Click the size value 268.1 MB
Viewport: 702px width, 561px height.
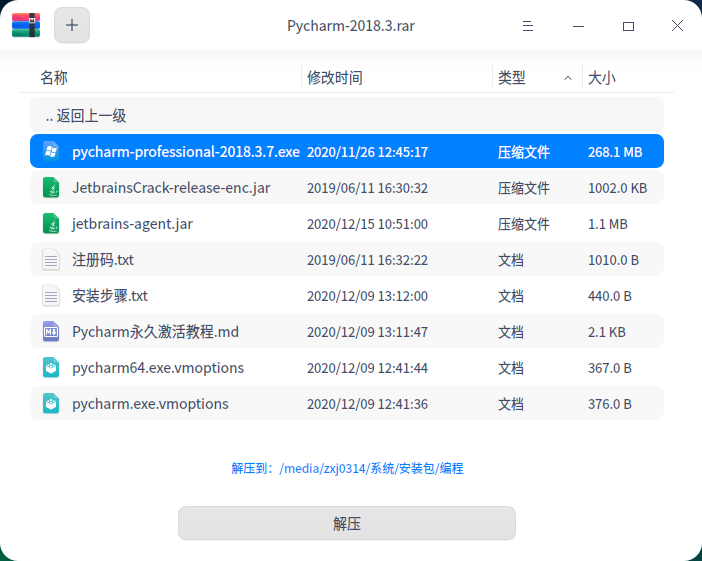coord(615,152)
